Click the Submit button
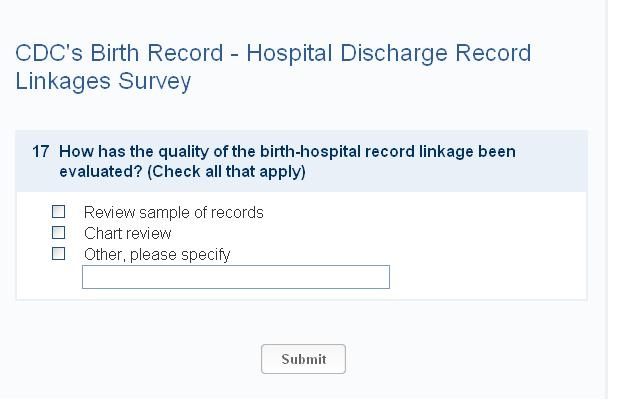 [303, 359]
